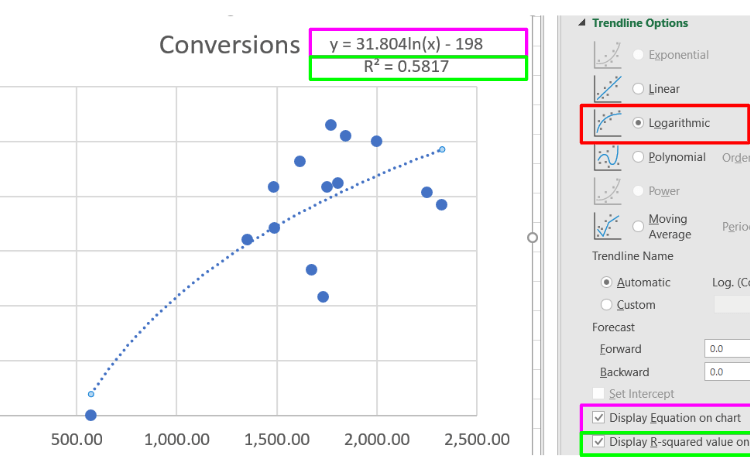Click the Exponential trendline icon
Viewport: 750px width, 463px height.
pos(607,55)
